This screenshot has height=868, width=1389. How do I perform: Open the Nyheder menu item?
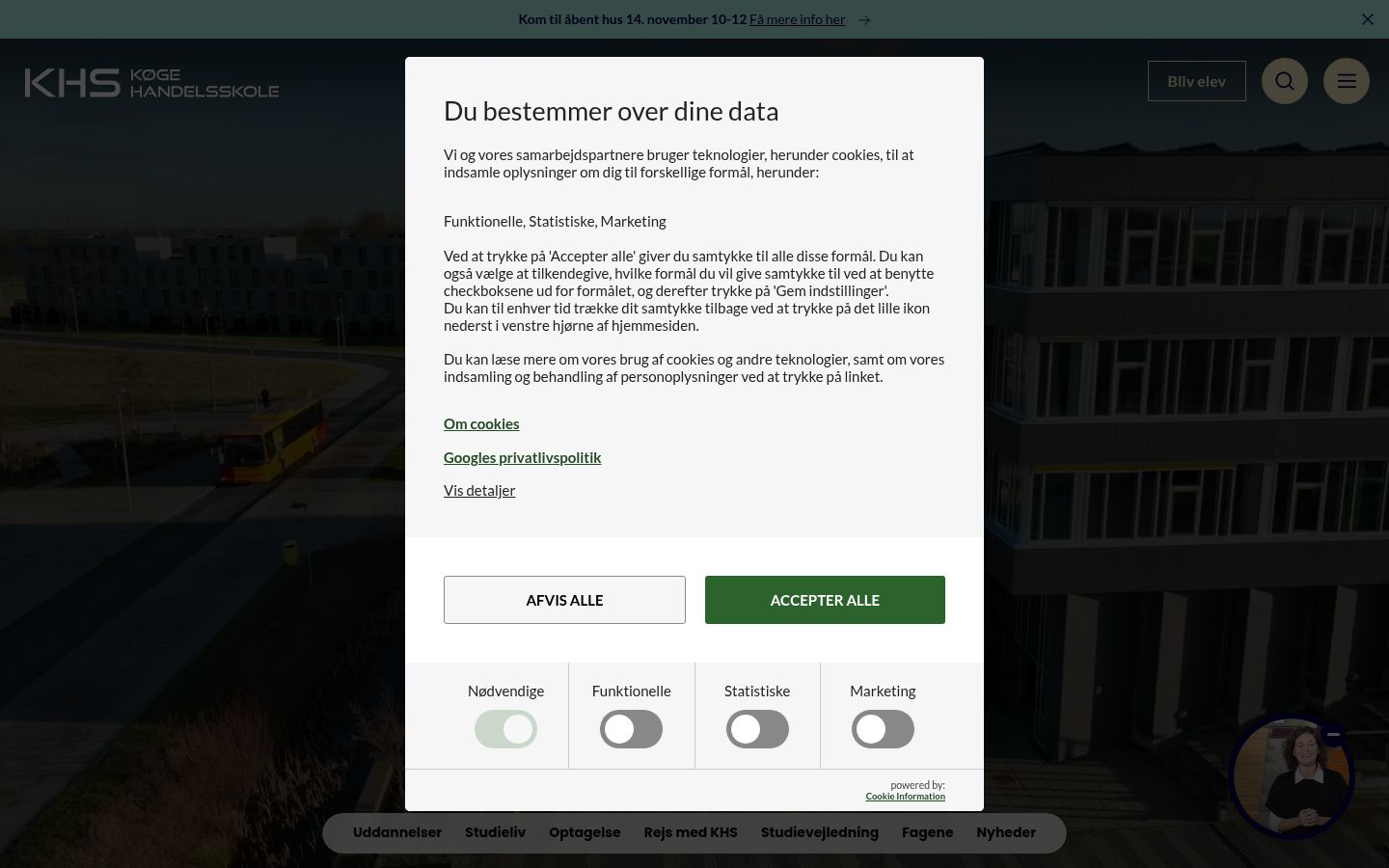tap(1006, 832)
